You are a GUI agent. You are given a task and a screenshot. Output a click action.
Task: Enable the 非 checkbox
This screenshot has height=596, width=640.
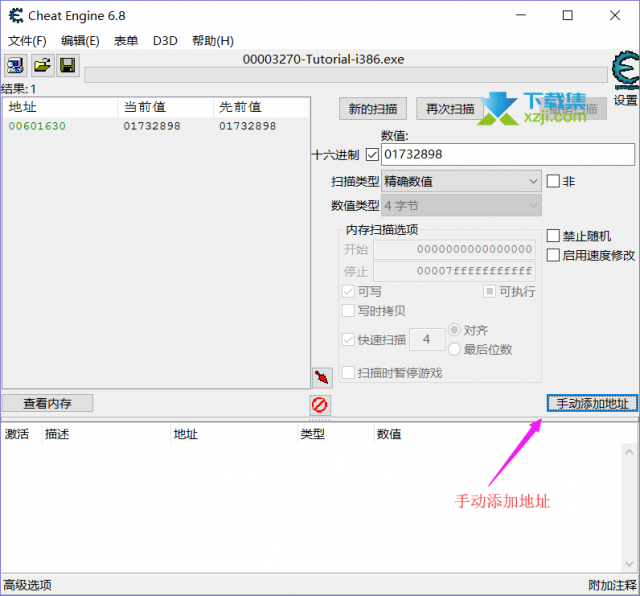(x=553, y=181)
